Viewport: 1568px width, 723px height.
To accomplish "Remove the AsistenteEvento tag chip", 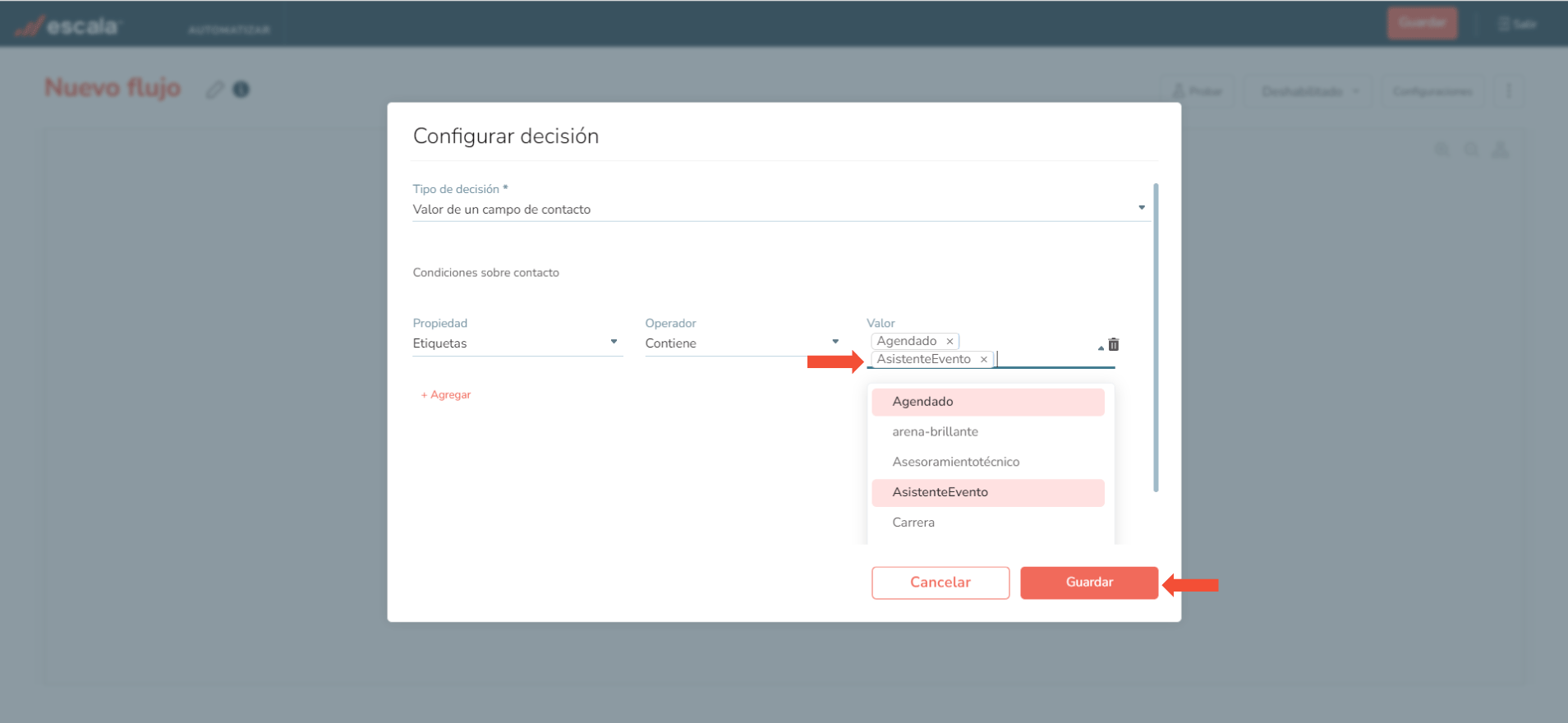I will tap(983, 359).
